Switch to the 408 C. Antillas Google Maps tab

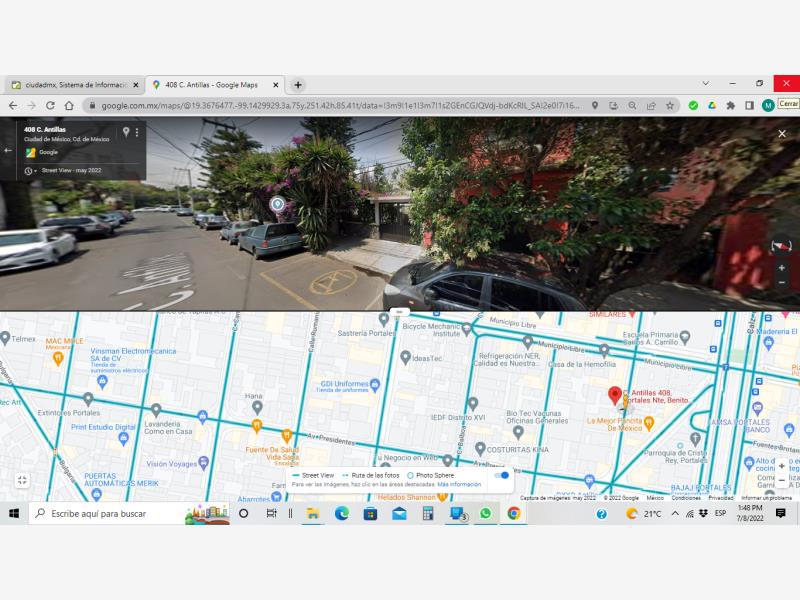[x=215, y=85]
